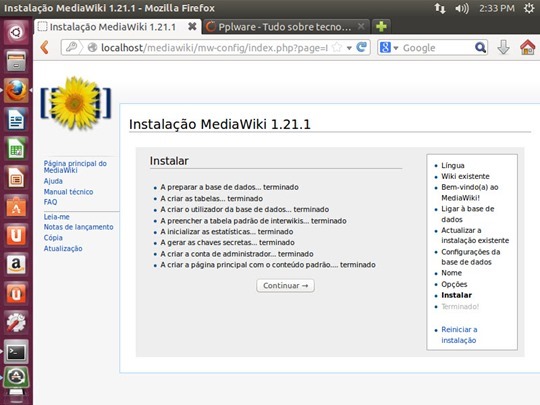Open the Google search engine selector dropdown
This screenshot has height=405, width=540.
(x=389, y=48)
